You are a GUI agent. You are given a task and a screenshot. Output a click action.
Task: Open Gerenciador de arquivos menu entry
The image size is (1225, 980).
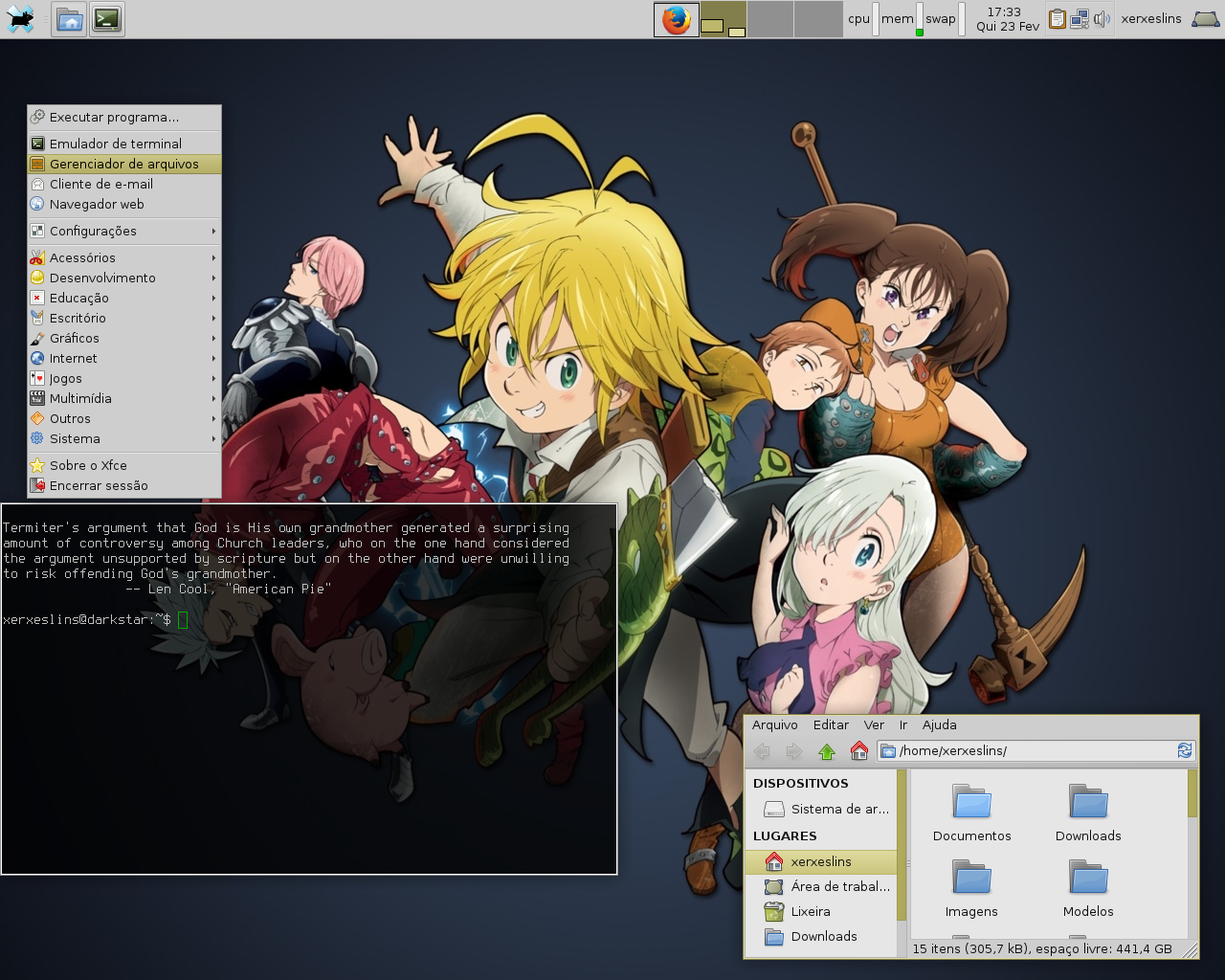coord(124,164)
